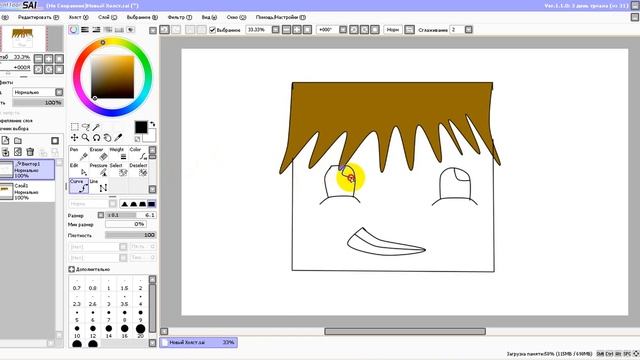Select the Curve tool
Screen dimensions: 640x360
click(x=78, y=186)
